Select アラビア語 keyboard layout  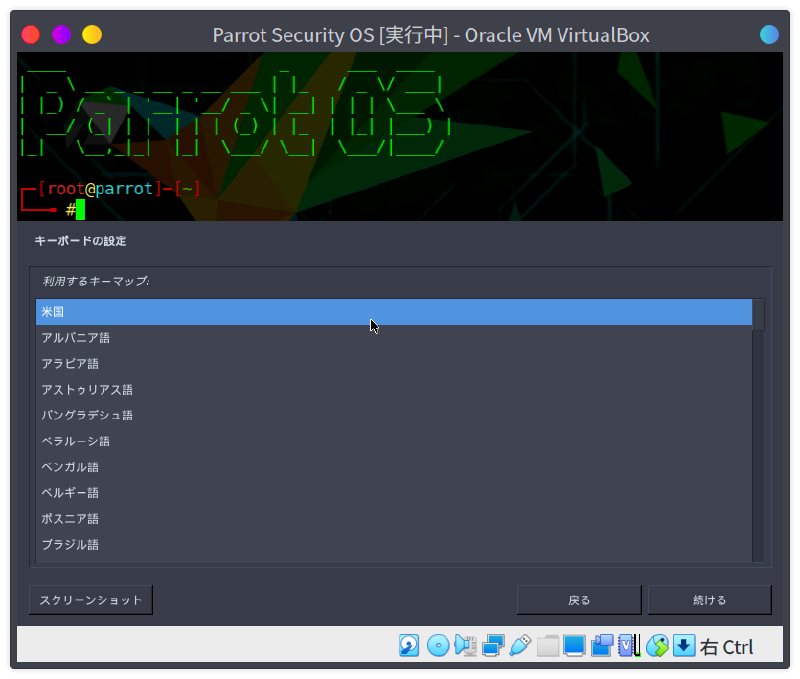393,364
